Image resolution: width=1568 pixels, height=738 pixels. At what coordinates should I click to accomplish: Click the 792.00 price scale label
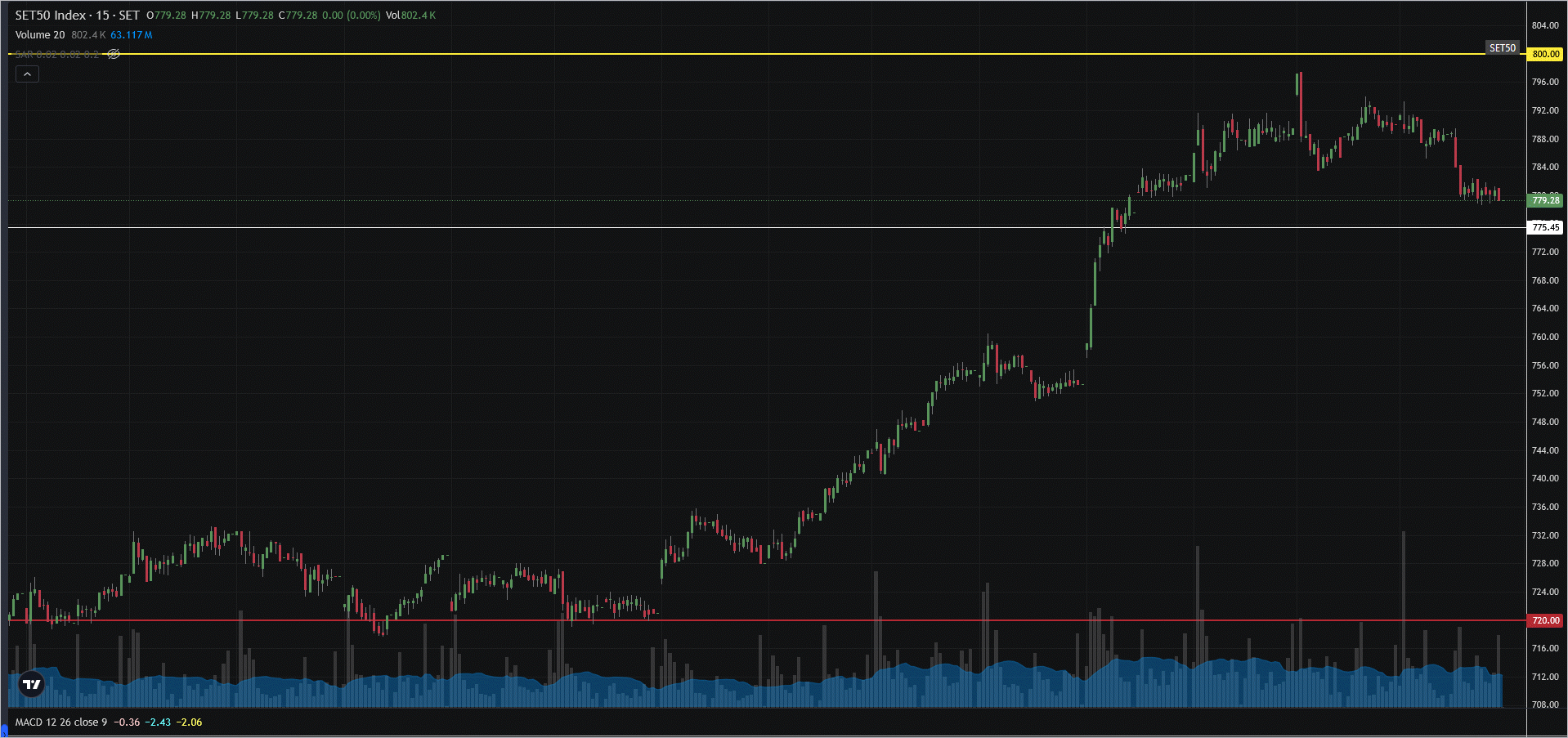(1545, 110)
